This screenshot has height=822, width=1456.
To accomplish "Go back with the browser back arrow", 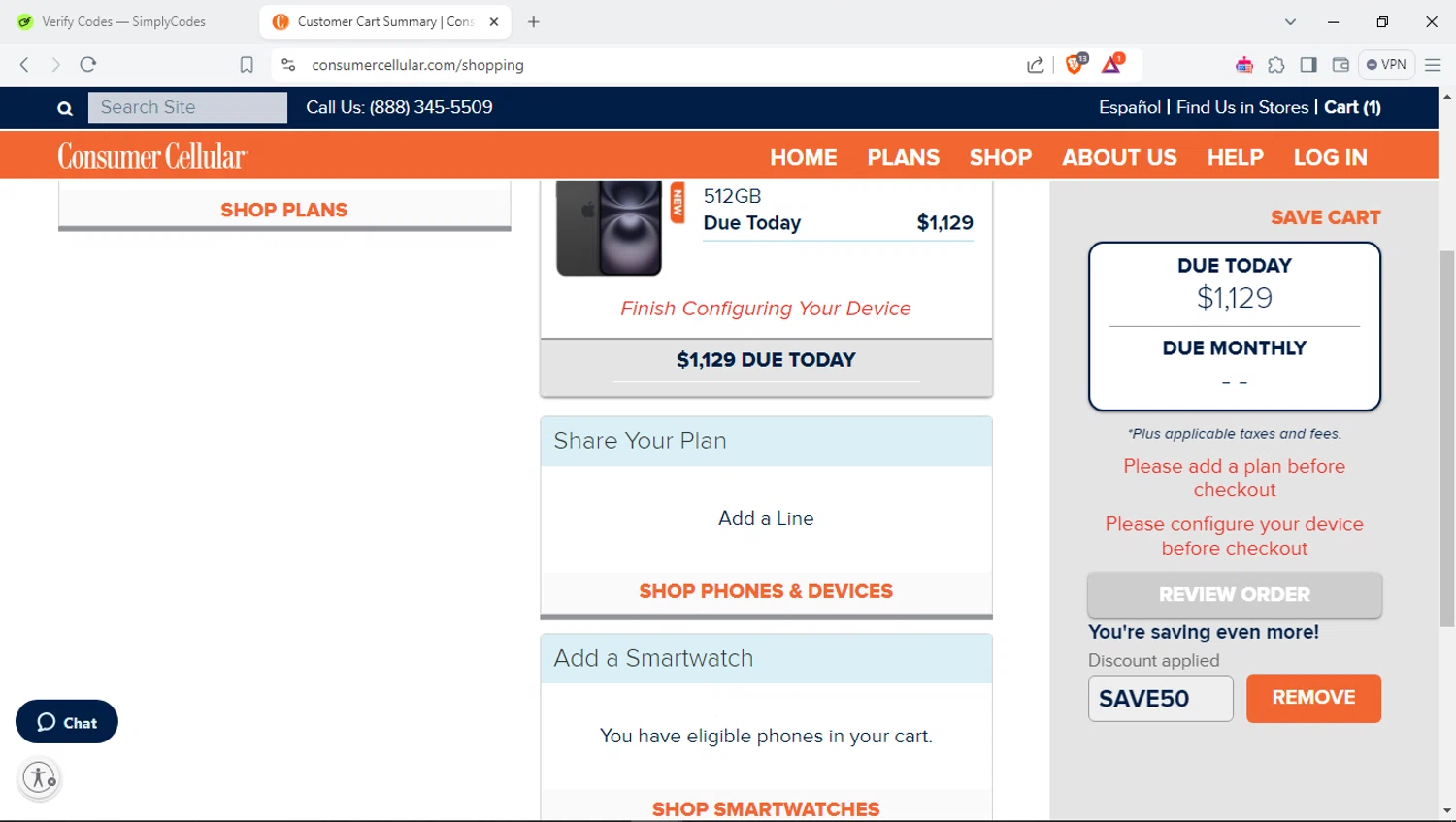I will 24,65.
